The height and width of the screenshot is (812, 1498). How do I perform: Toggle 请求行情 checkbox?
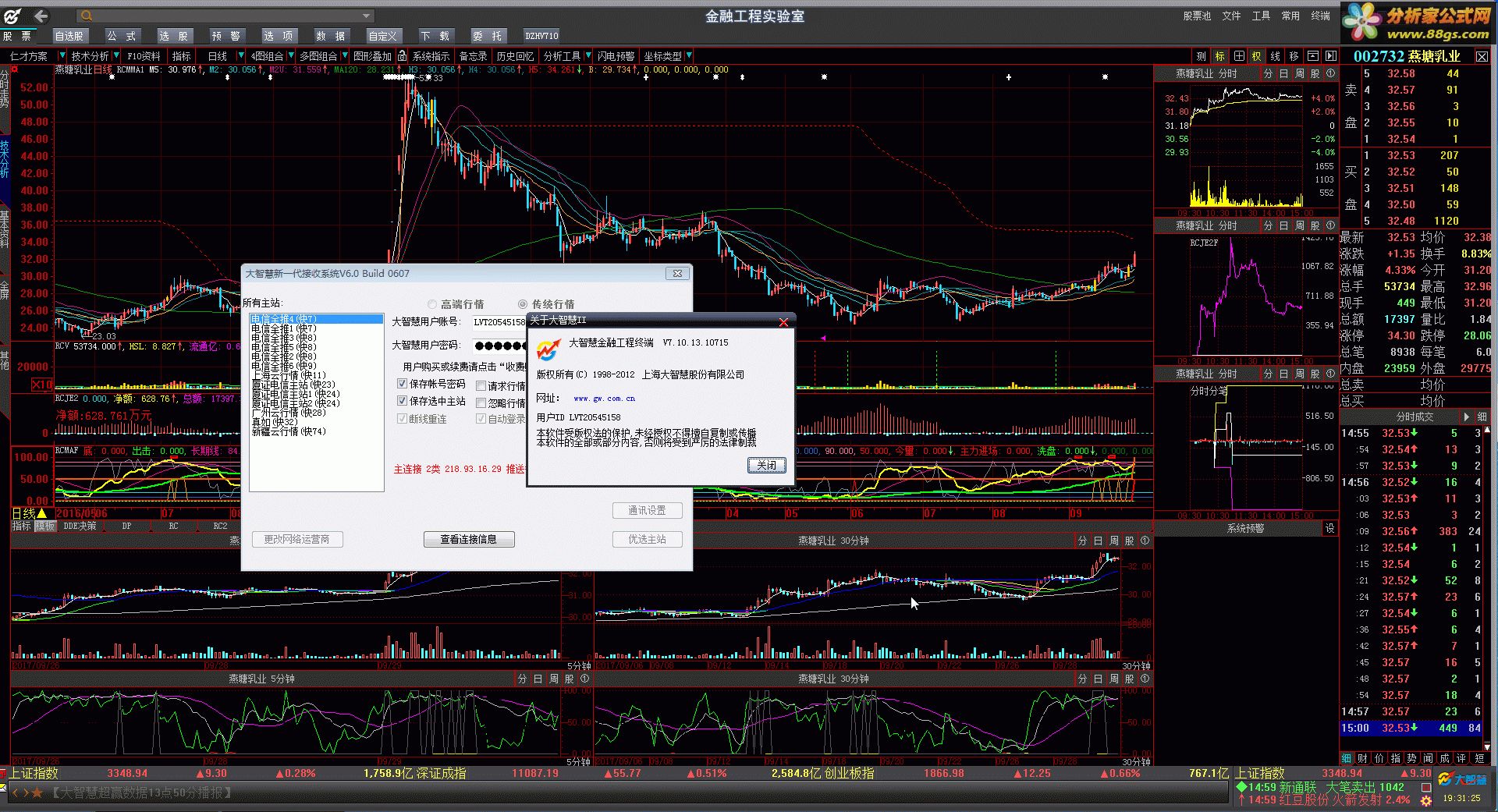[x=481, y=386]
